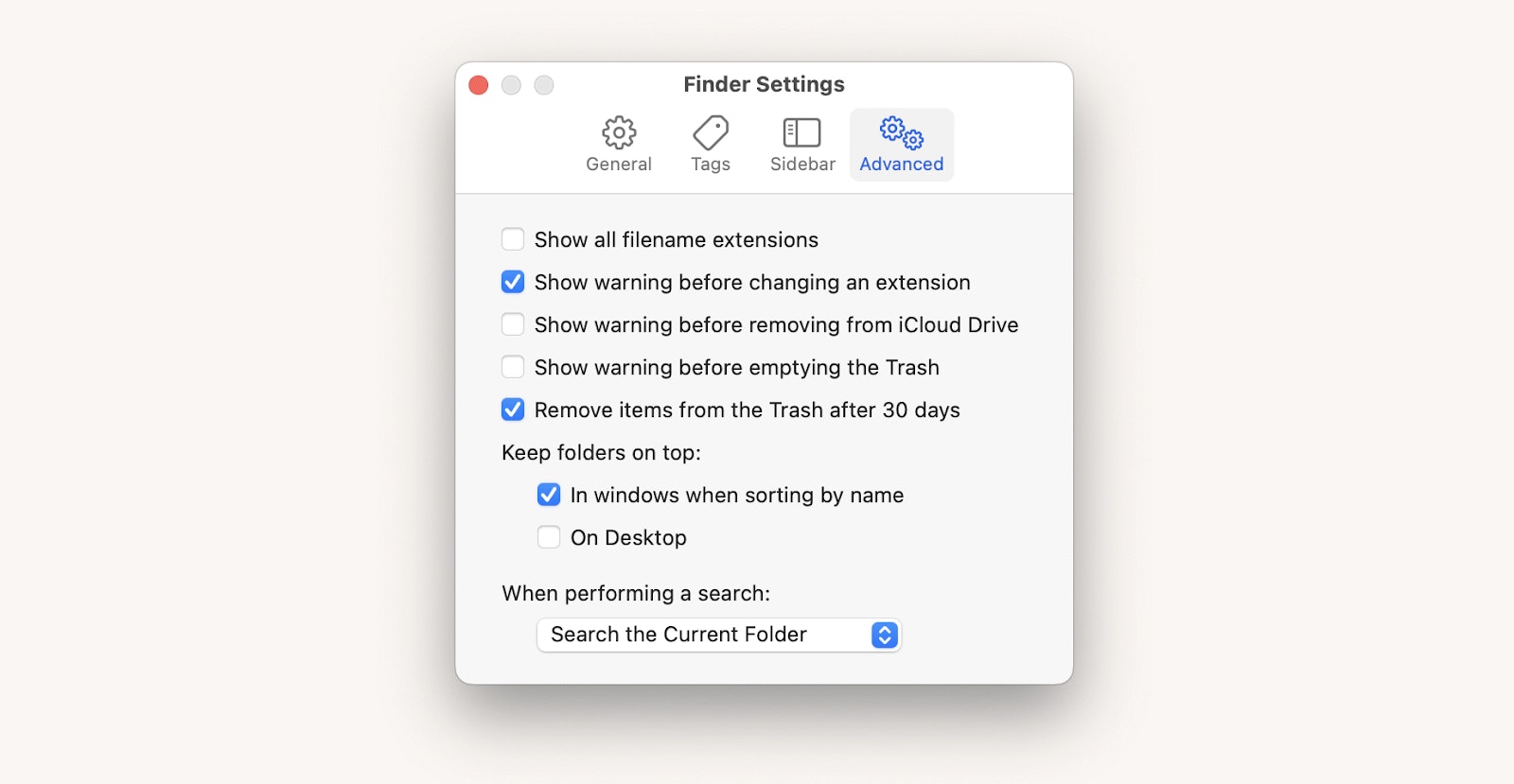1514x784 pixels.
Task: Enable keep folders on top On Desktop
Action: tap(549, 537)
